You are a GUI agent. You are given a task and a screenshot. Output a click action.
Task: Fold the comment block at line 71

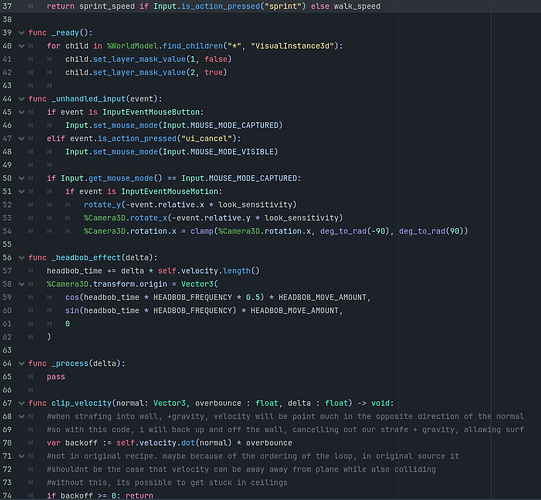tap(21, 456)
